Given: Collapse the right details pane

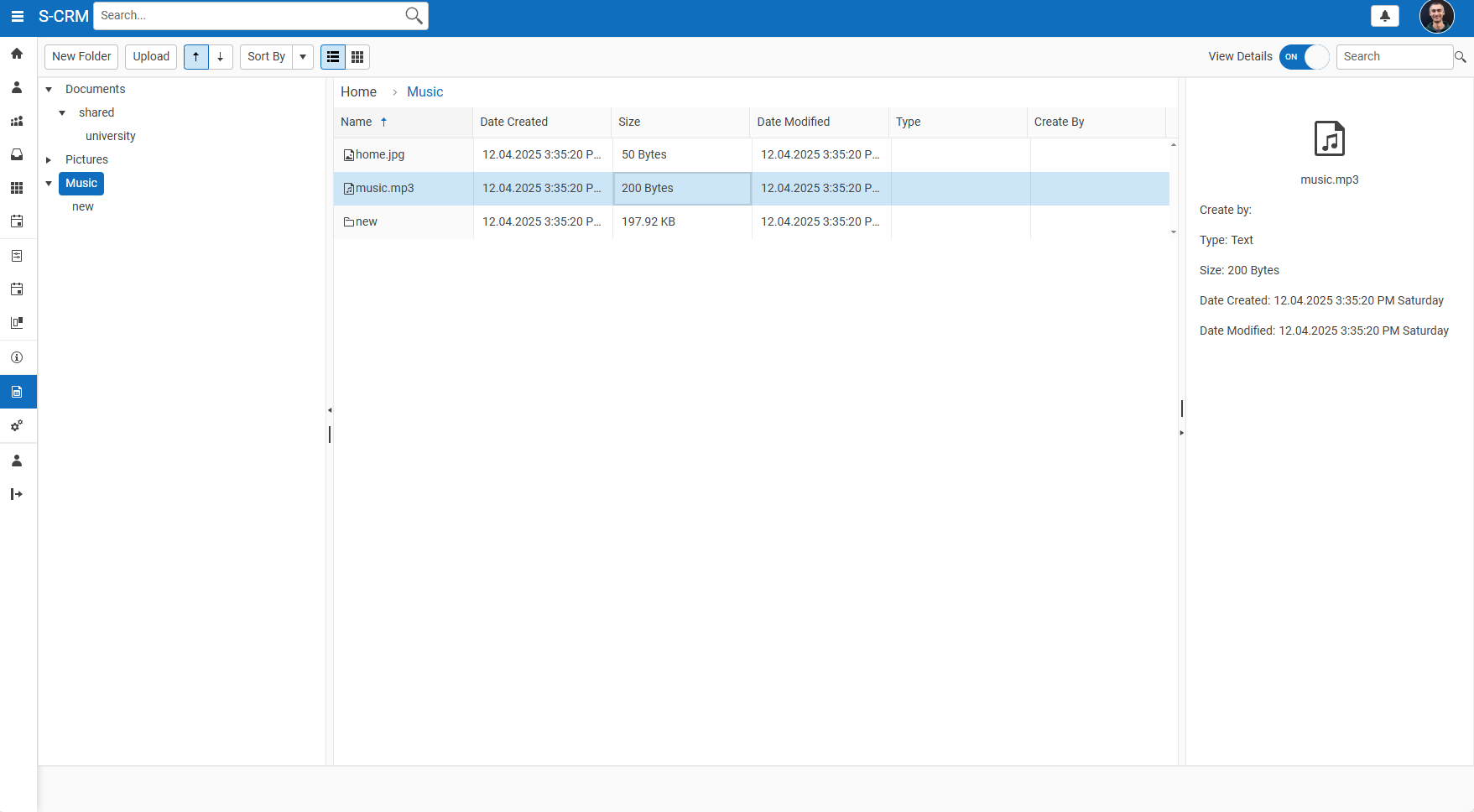Looking at the screenshot, I should [1182, 433].
